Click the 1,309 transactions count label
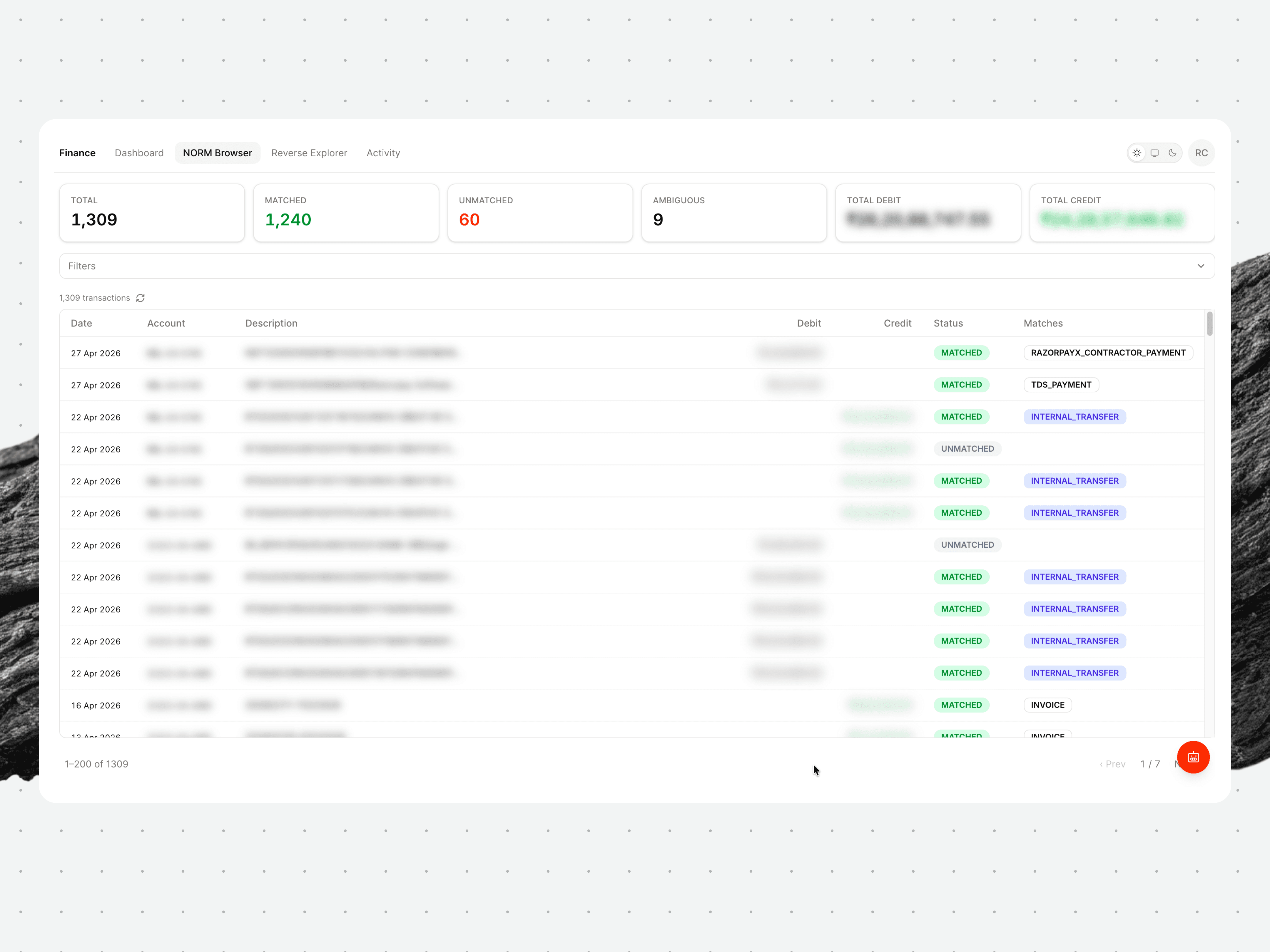Viewport: 1270px width, 952px height. [x=95, y=298]
